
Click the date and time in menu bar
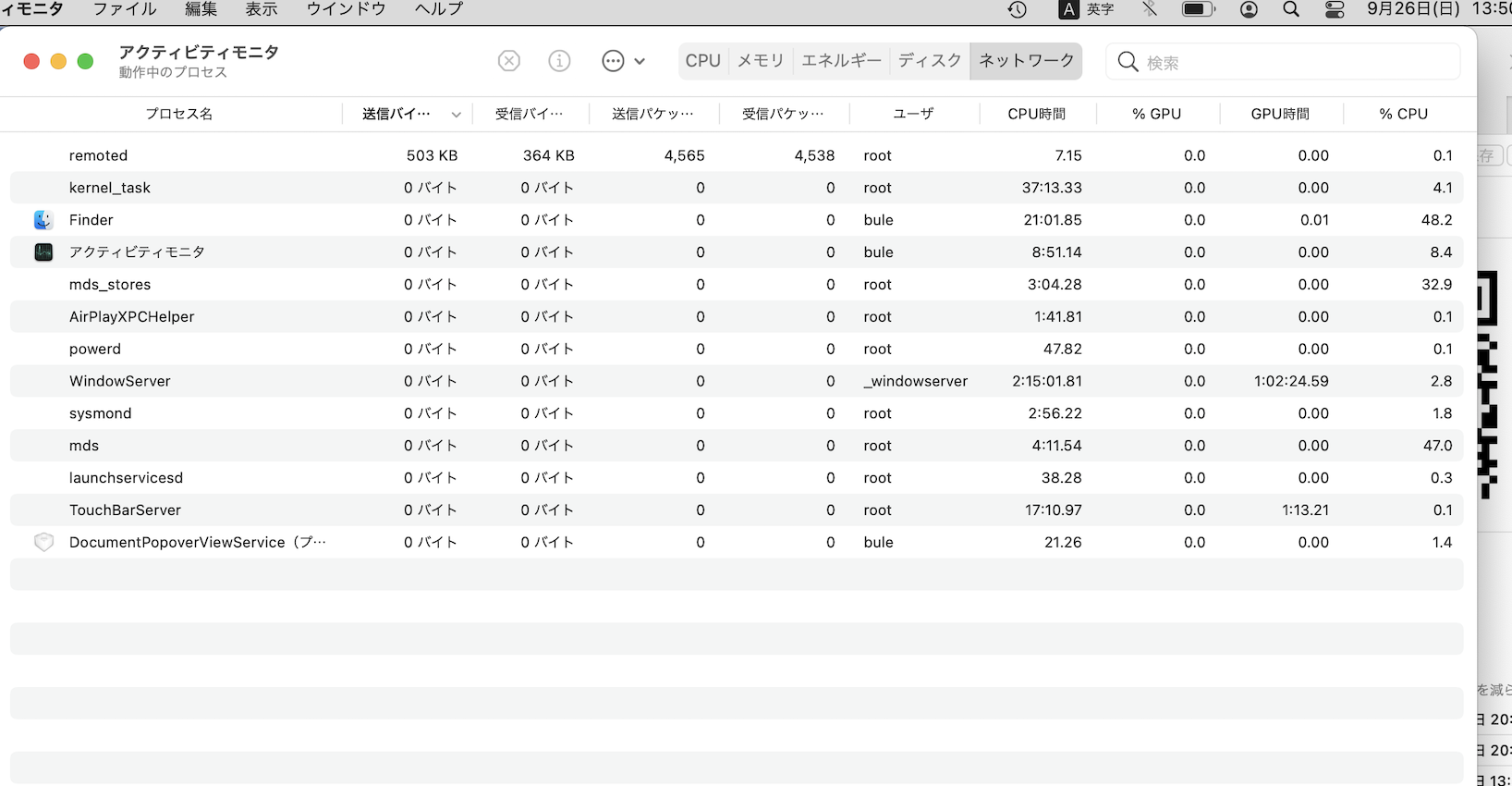(1439, 9)
